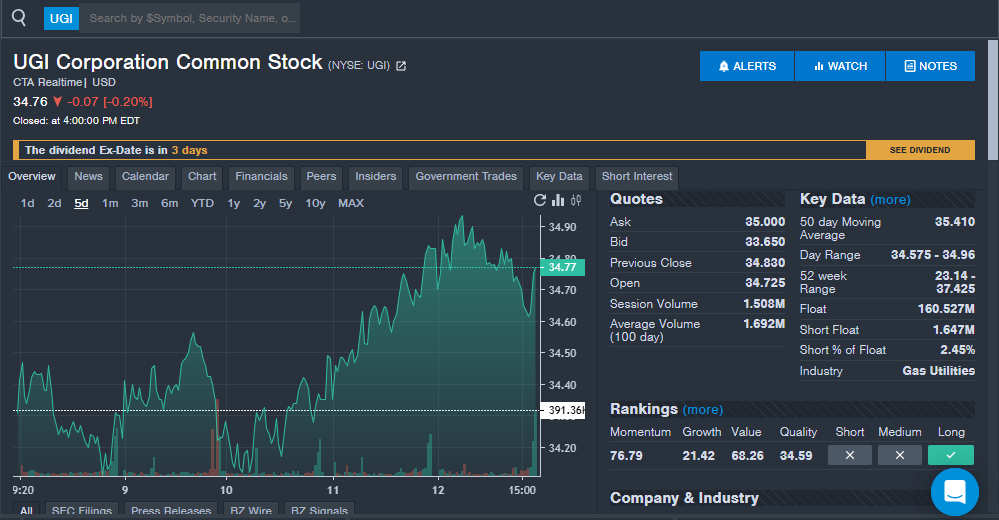
Task: Select the 2d chart range
Action: (x=54, y=203)
